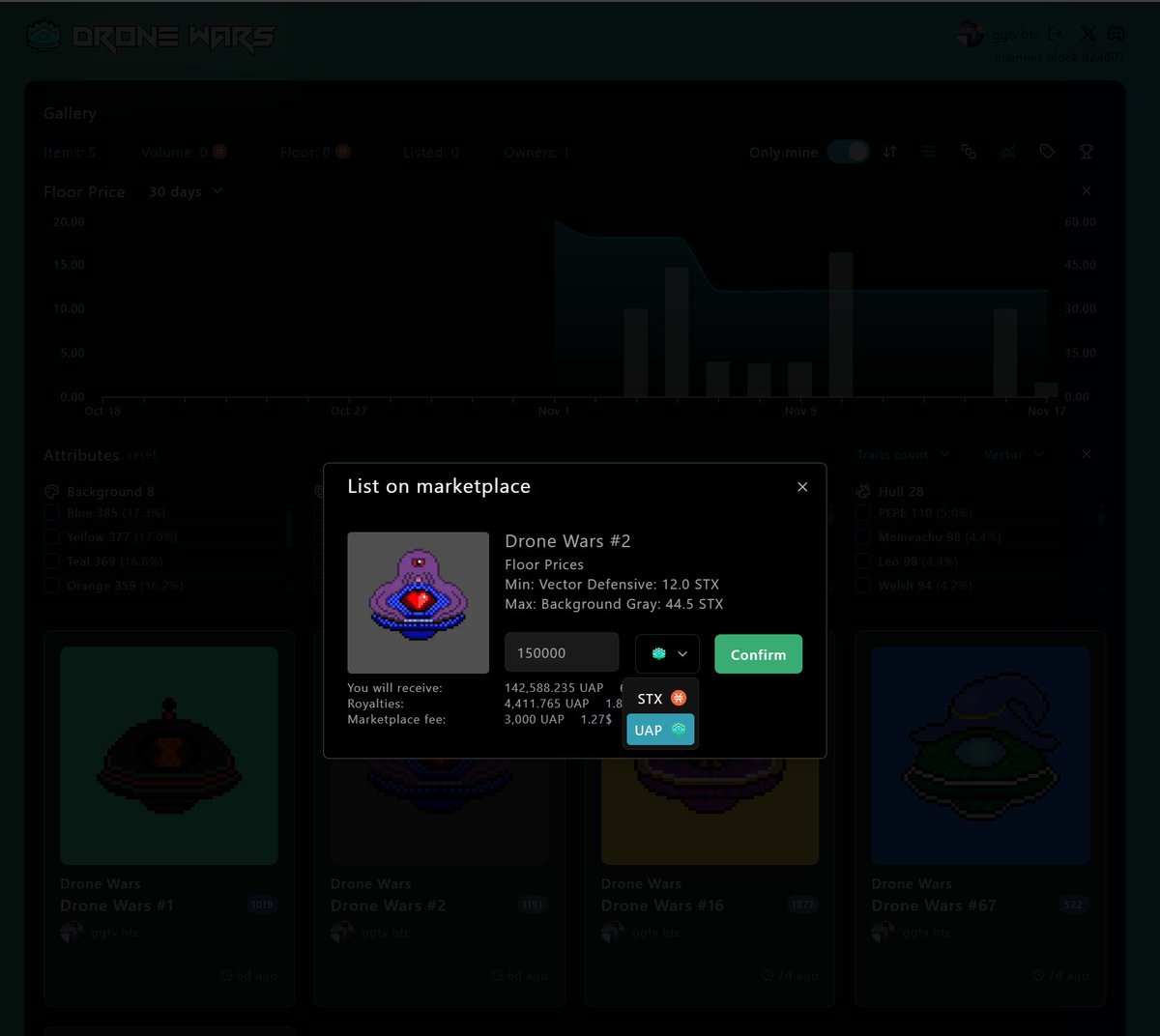Viewport: 1160px width, 1036px height.
Task: Check the Blue 385 background filter
Action: coord(52,513)
